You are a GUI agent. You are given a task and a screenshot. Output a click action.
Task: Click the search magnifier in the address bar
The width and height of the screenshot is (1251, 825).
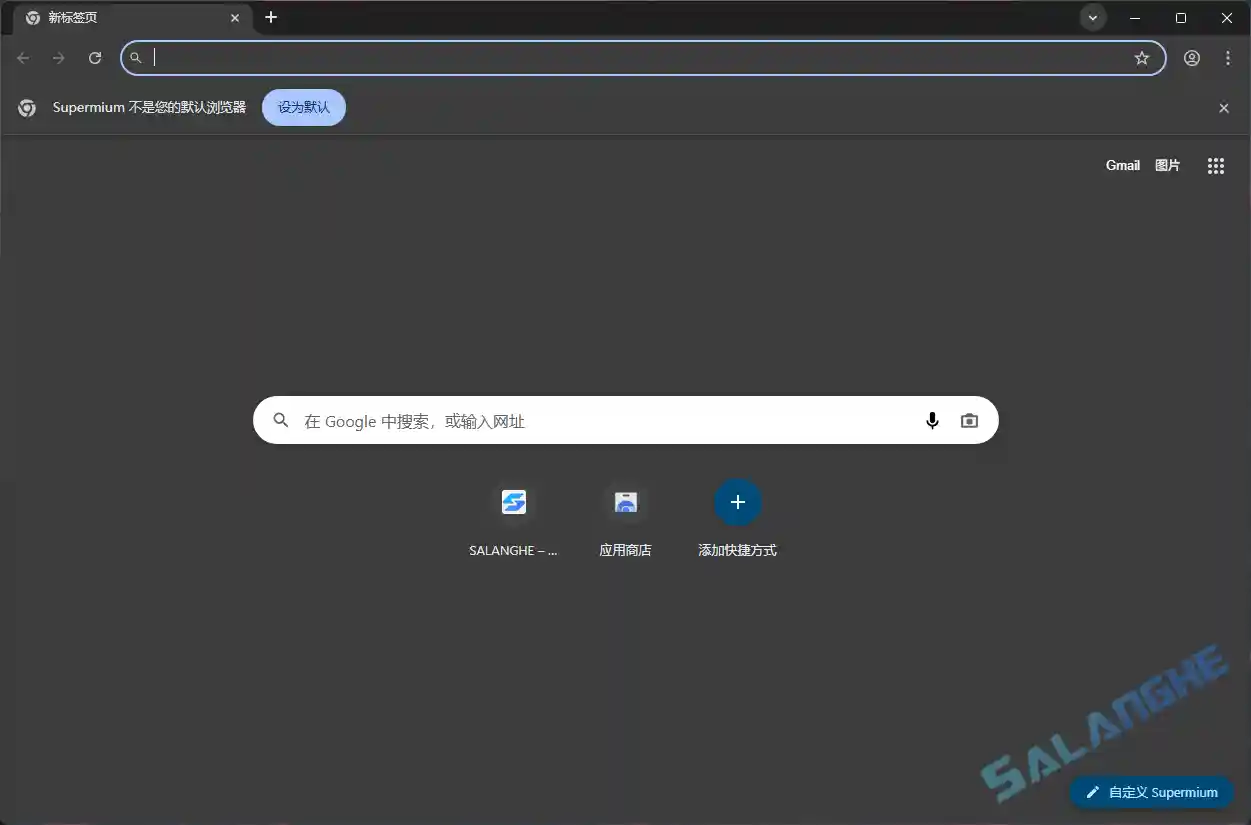tap(135, 58)
